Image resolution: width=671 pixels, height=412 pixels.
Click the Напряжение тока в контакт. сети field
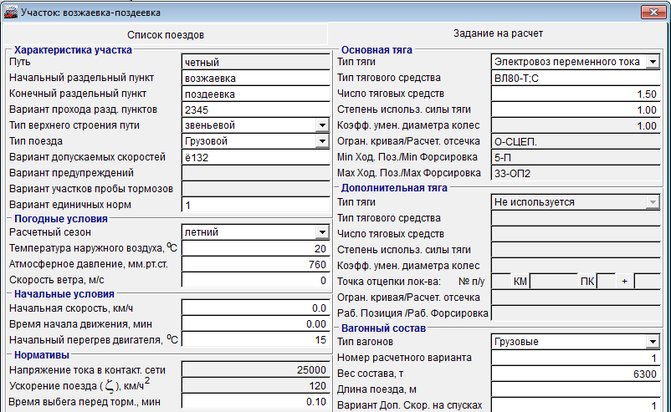point(255,371)
